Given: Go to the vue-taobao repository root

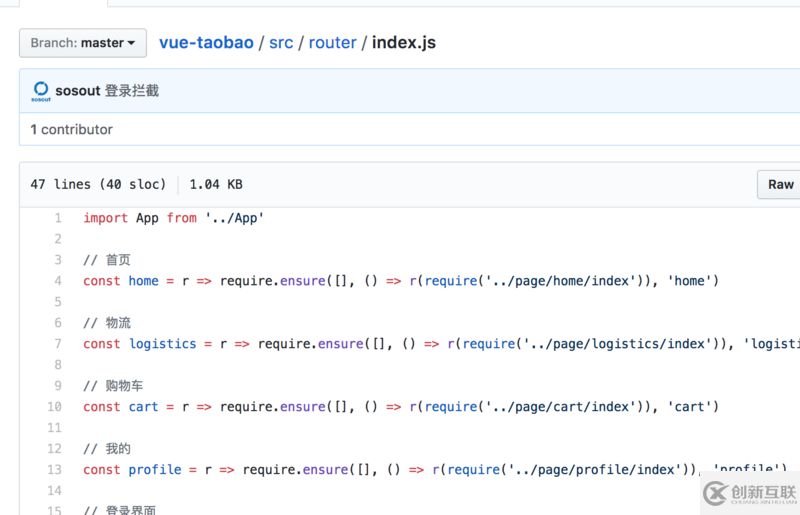Looking at the screenshot, I should 206,43.
